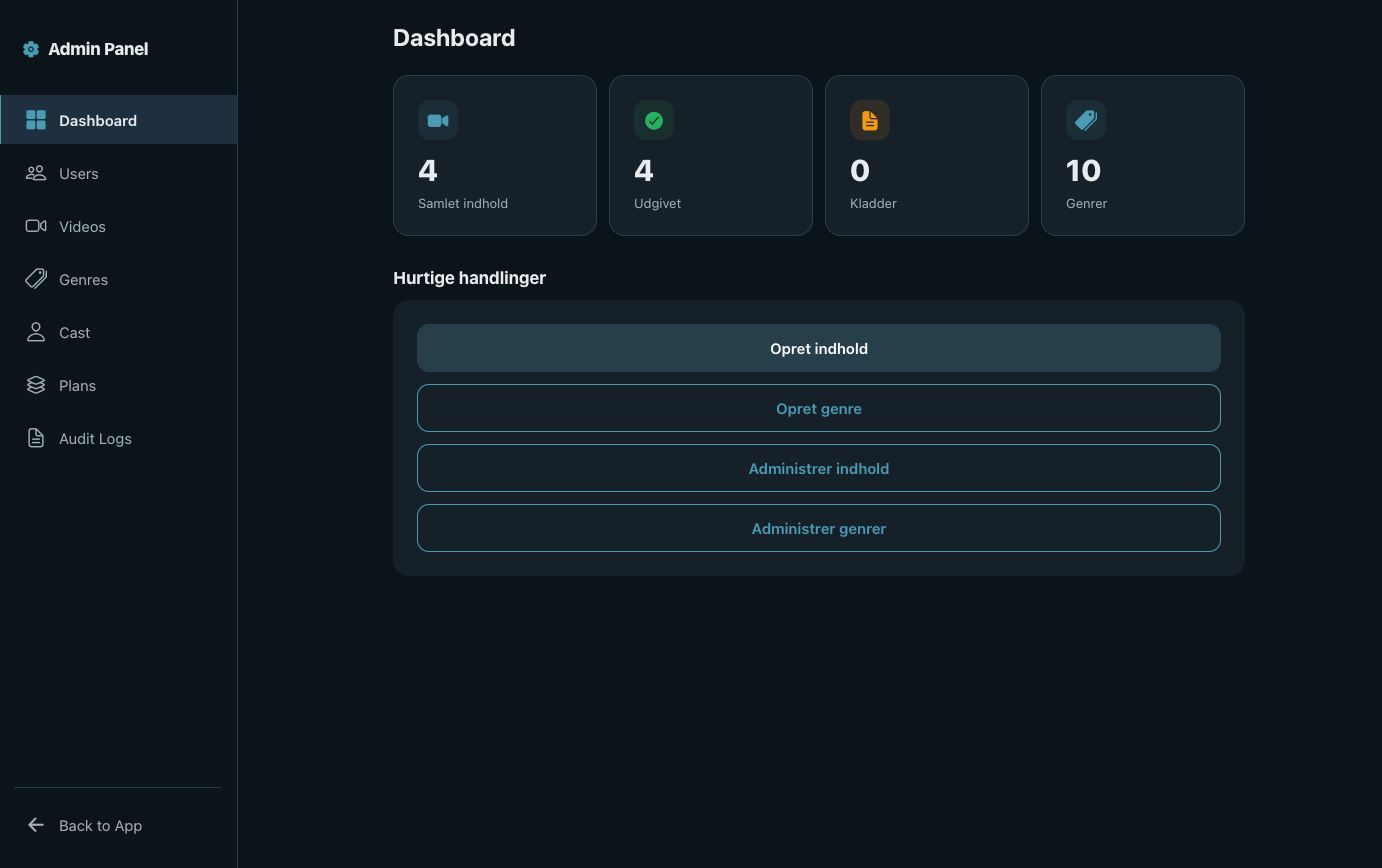Click the Genrer label
The width and height of the screenshot is (1382, 868).
click(1086, 203)
